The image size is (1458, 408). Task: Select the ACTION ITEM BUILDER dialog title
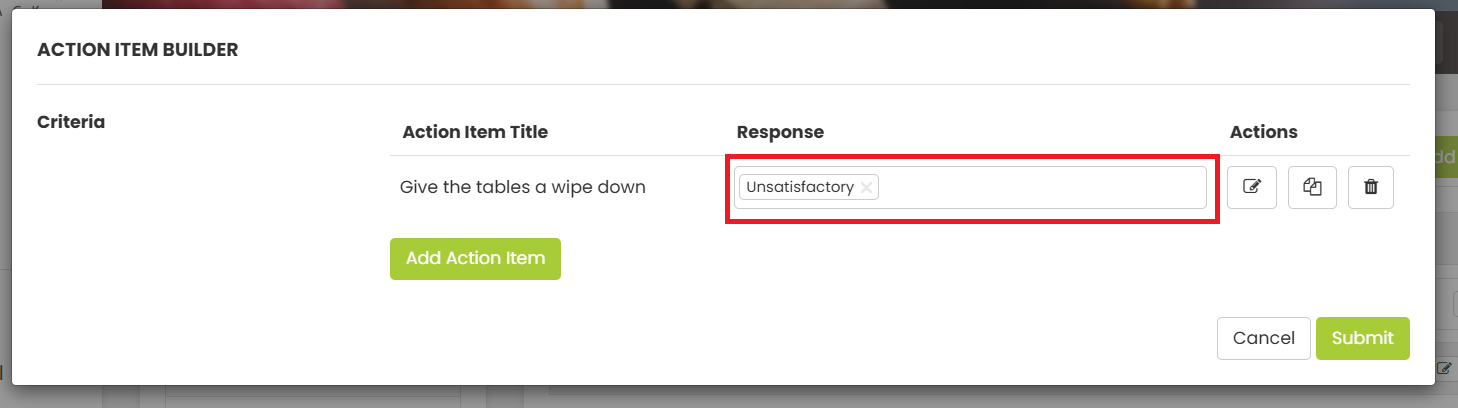(137, 49)
